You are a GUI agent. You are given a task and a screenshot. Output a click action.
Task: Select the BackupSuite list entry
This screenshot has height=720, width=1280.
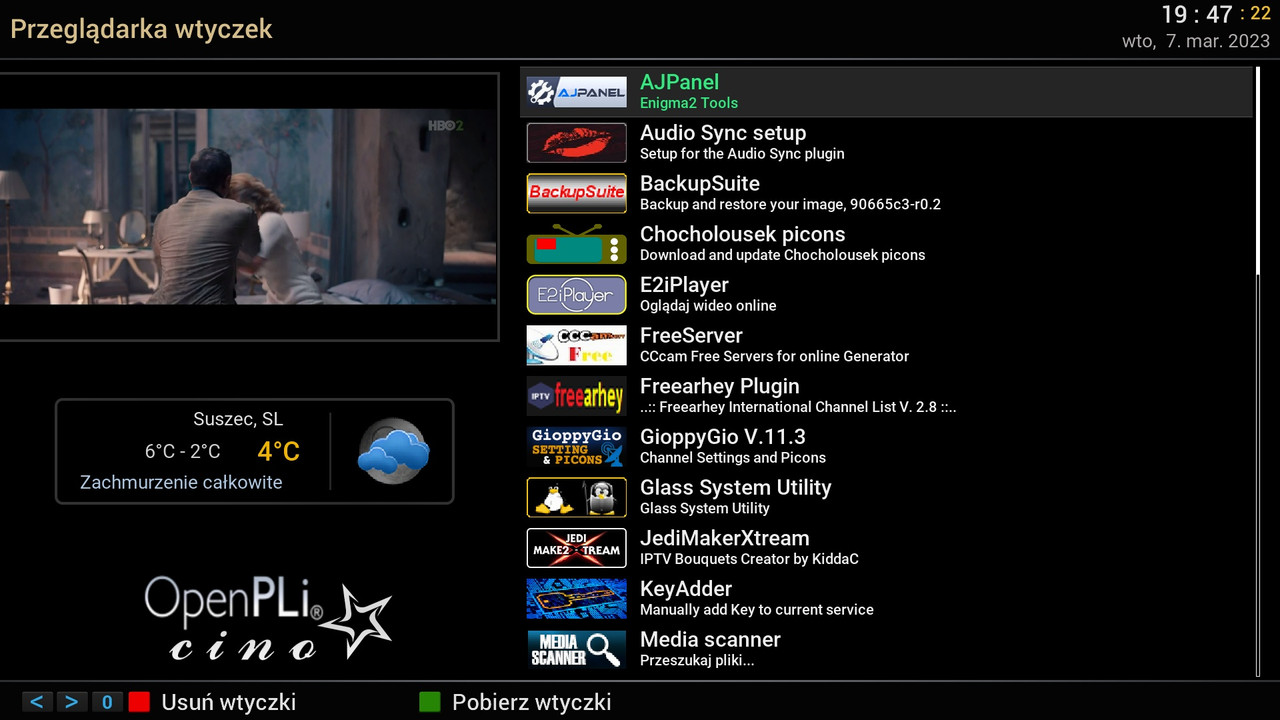point(886,193)
